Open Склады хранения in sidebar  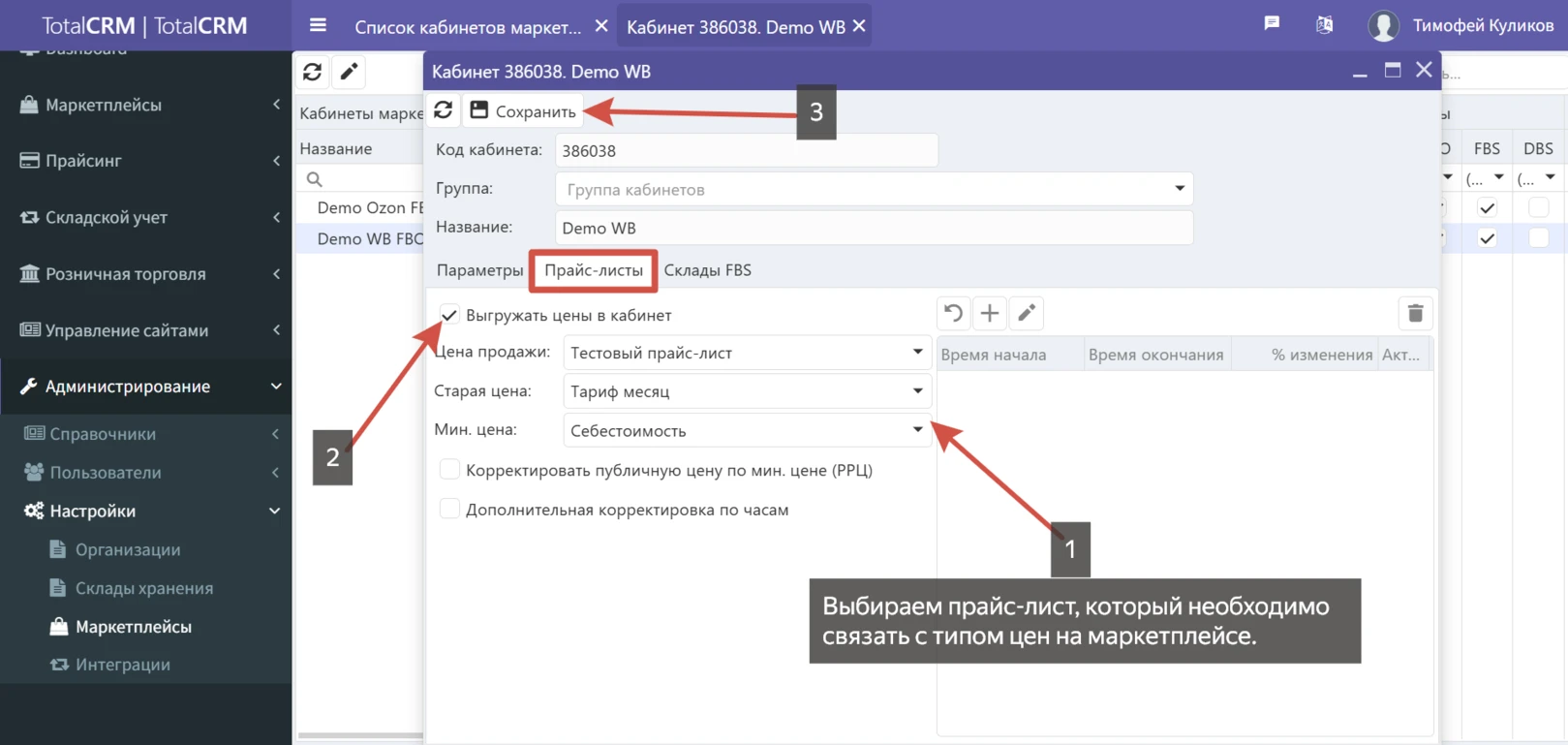[143, 588]
